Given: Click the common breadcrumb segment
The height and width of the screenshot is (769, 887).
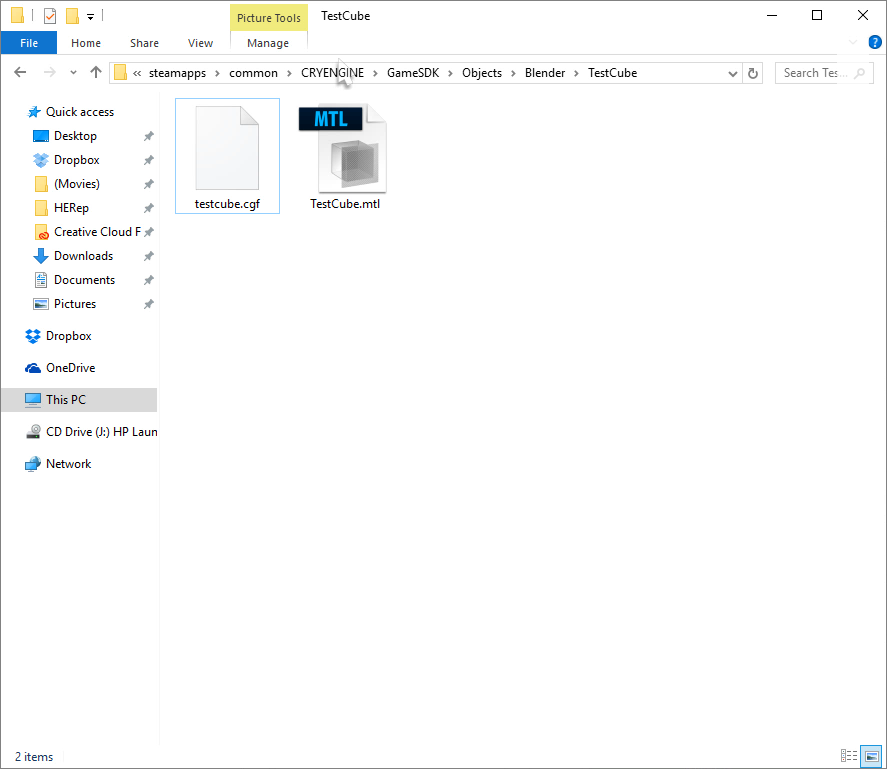Looking at the screenshot, I should pos(253,73).
